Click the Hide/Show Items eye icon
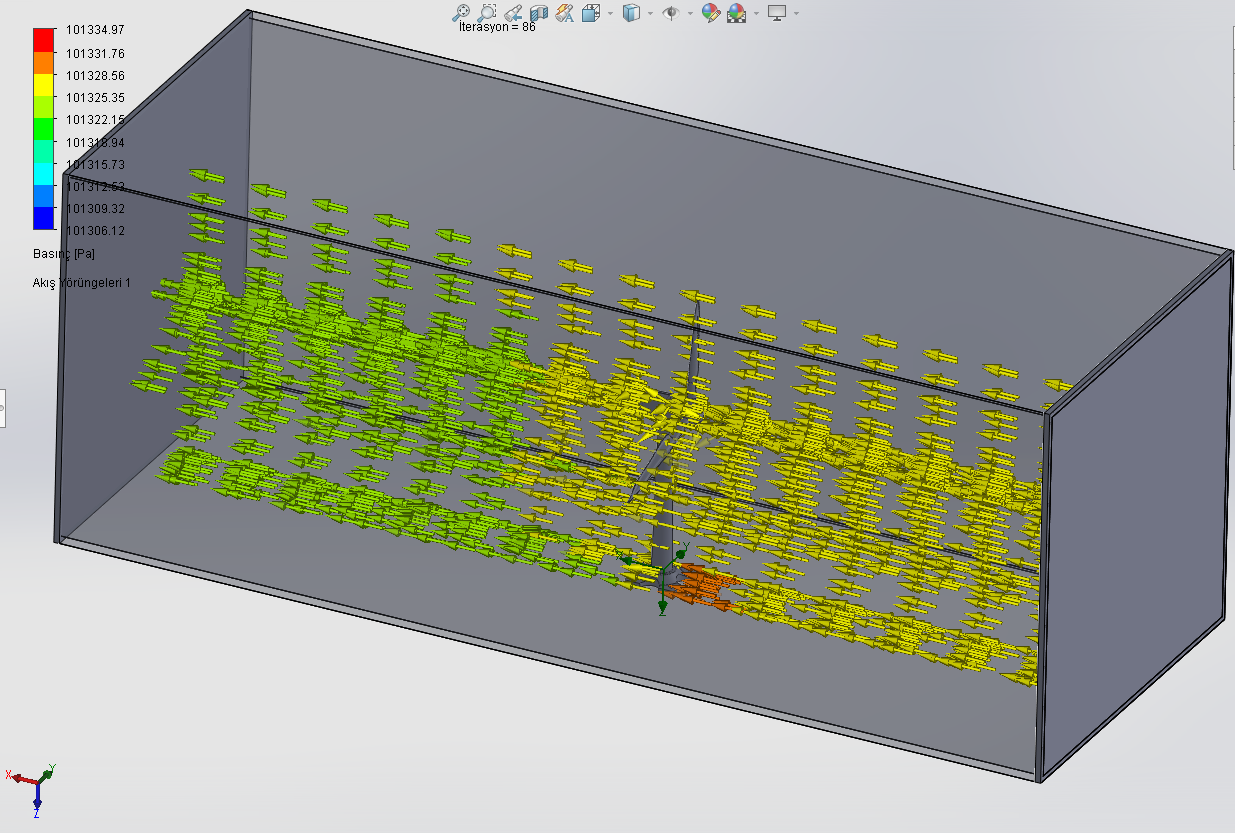Screen dimensions: 1235x833 click(671, 13)
